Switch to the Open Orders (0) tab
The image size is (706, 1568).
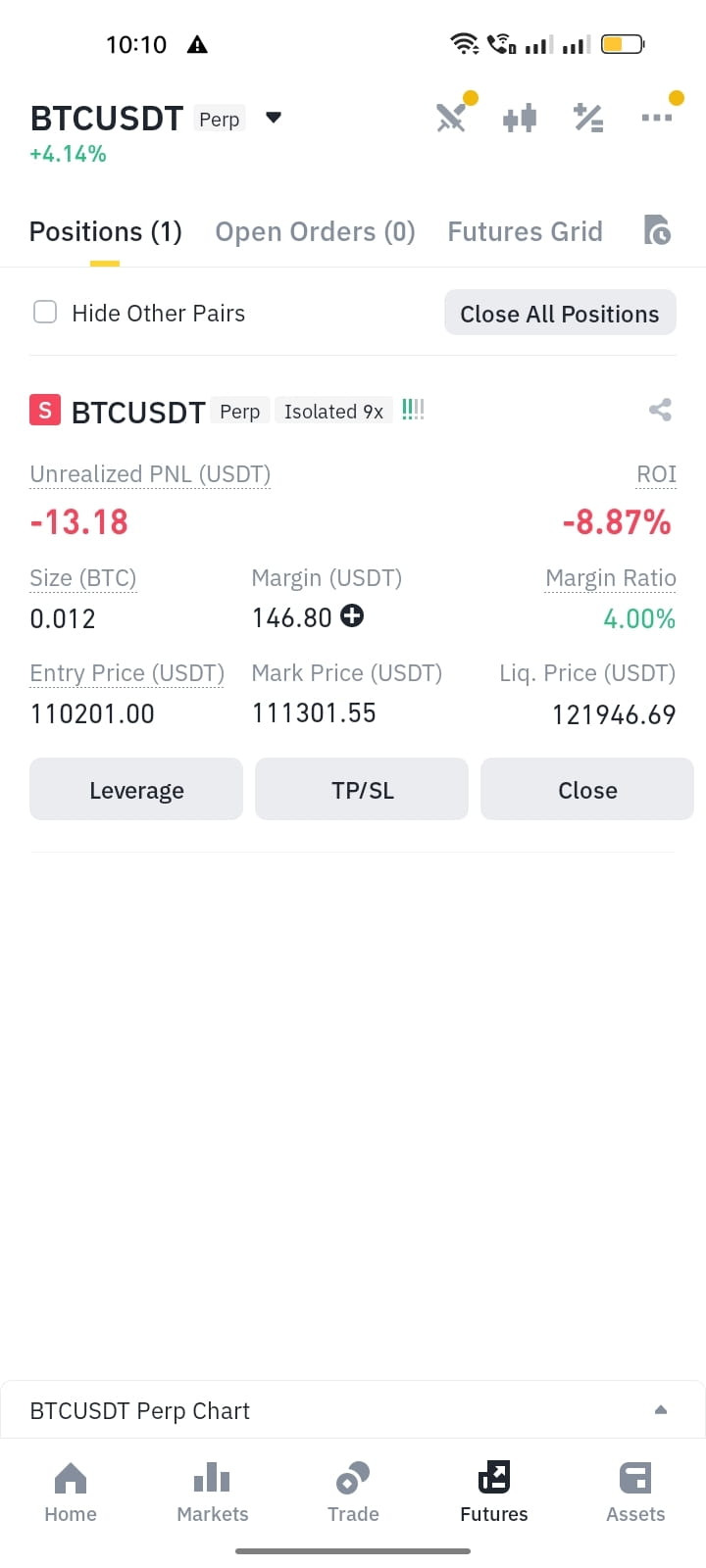pyautogui.click(x=315, y=232)
